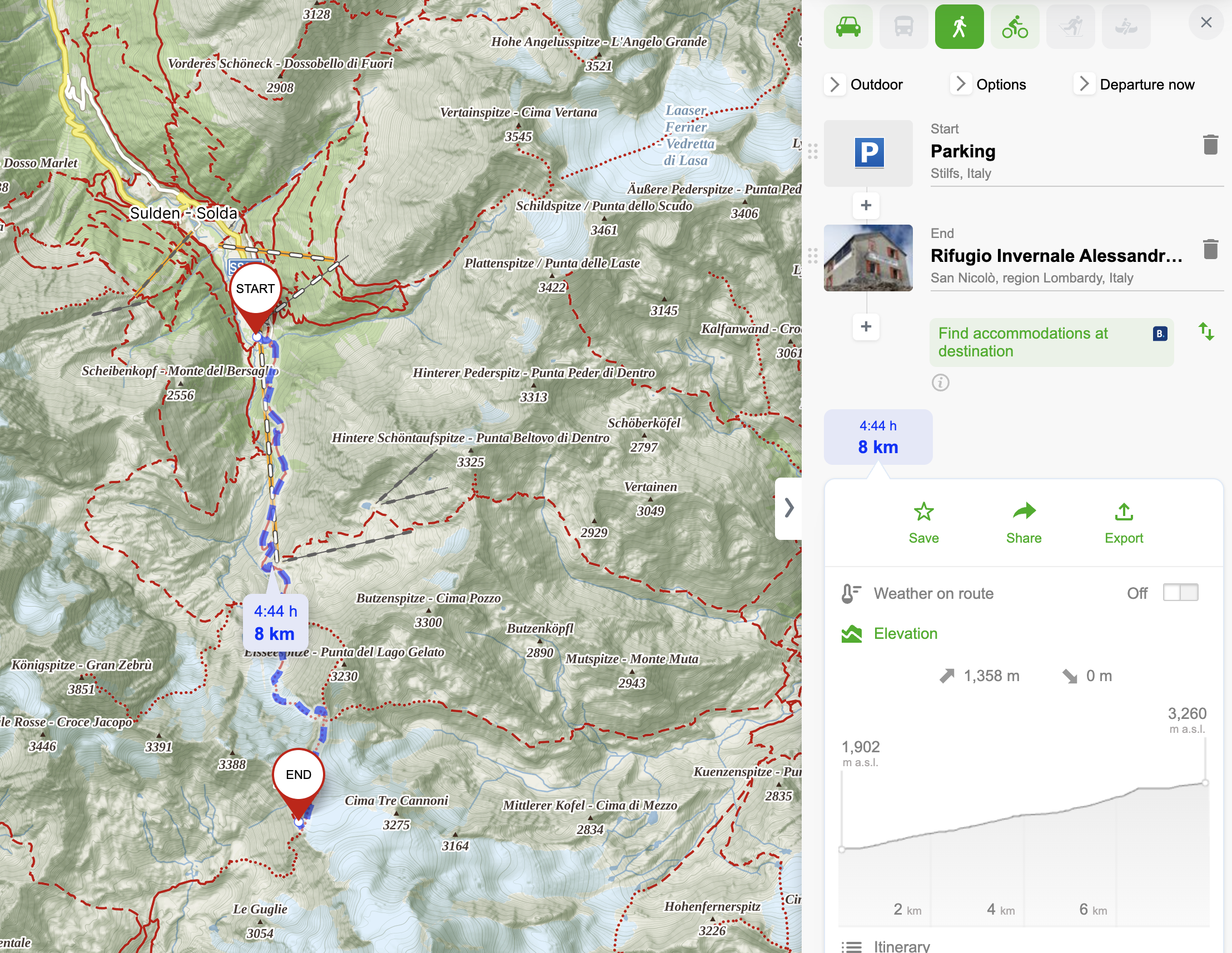Image resolution: width=1232 pixels, height=953 pixels.
Task: Expand the Outdoor map type options
Action: coord(864,85)
